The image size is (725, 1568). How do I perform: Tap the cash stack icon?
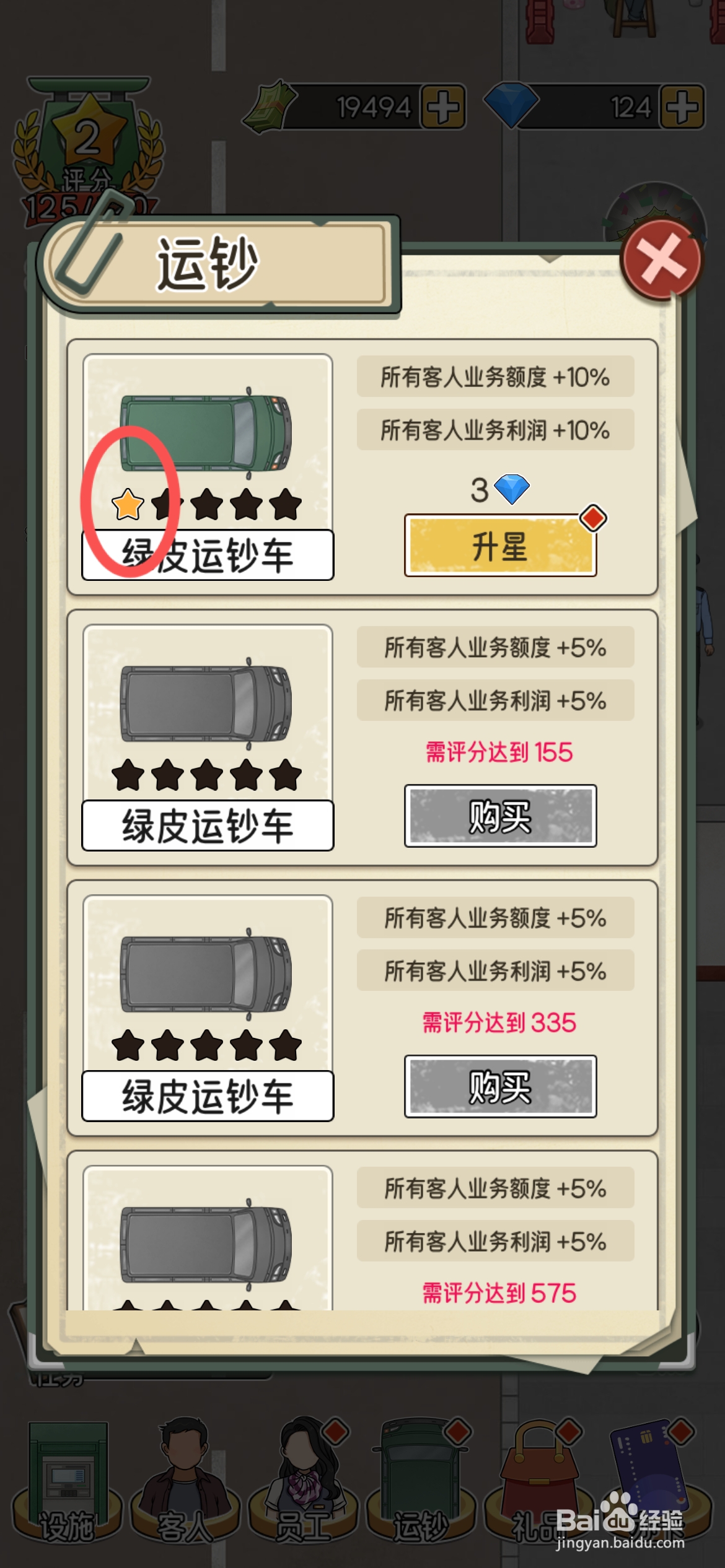[270, 107]
